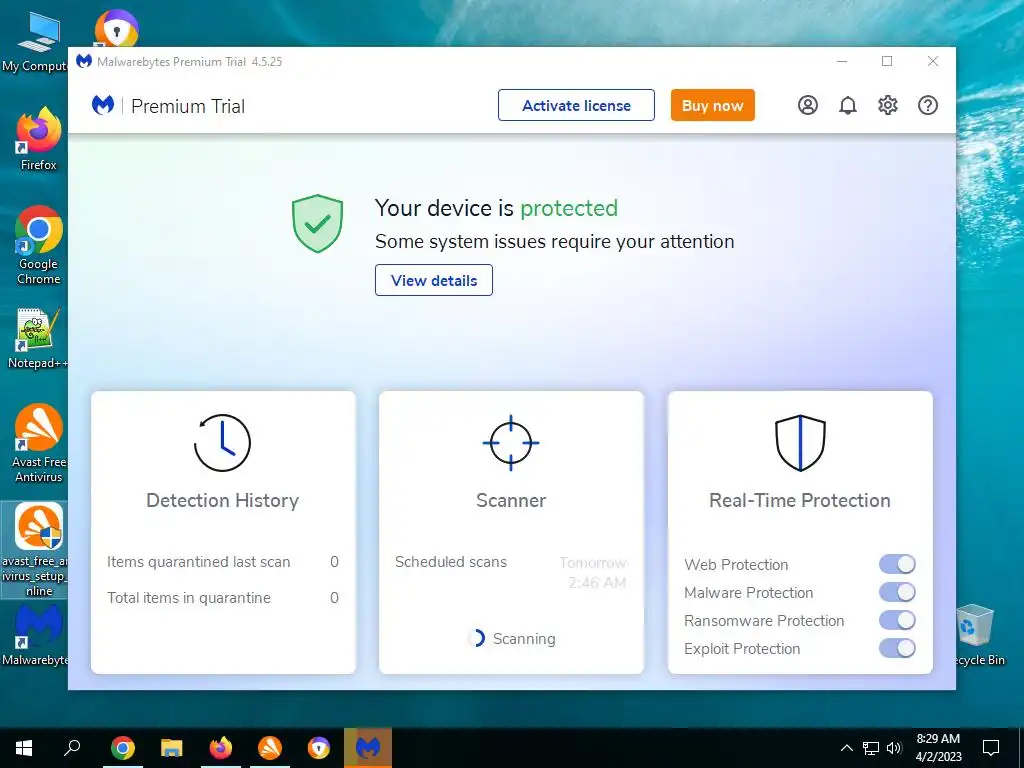Click the Real-Time Protection shield icon
The width and height of the screenshot is (1024, 768).
[x=800, y=443]
